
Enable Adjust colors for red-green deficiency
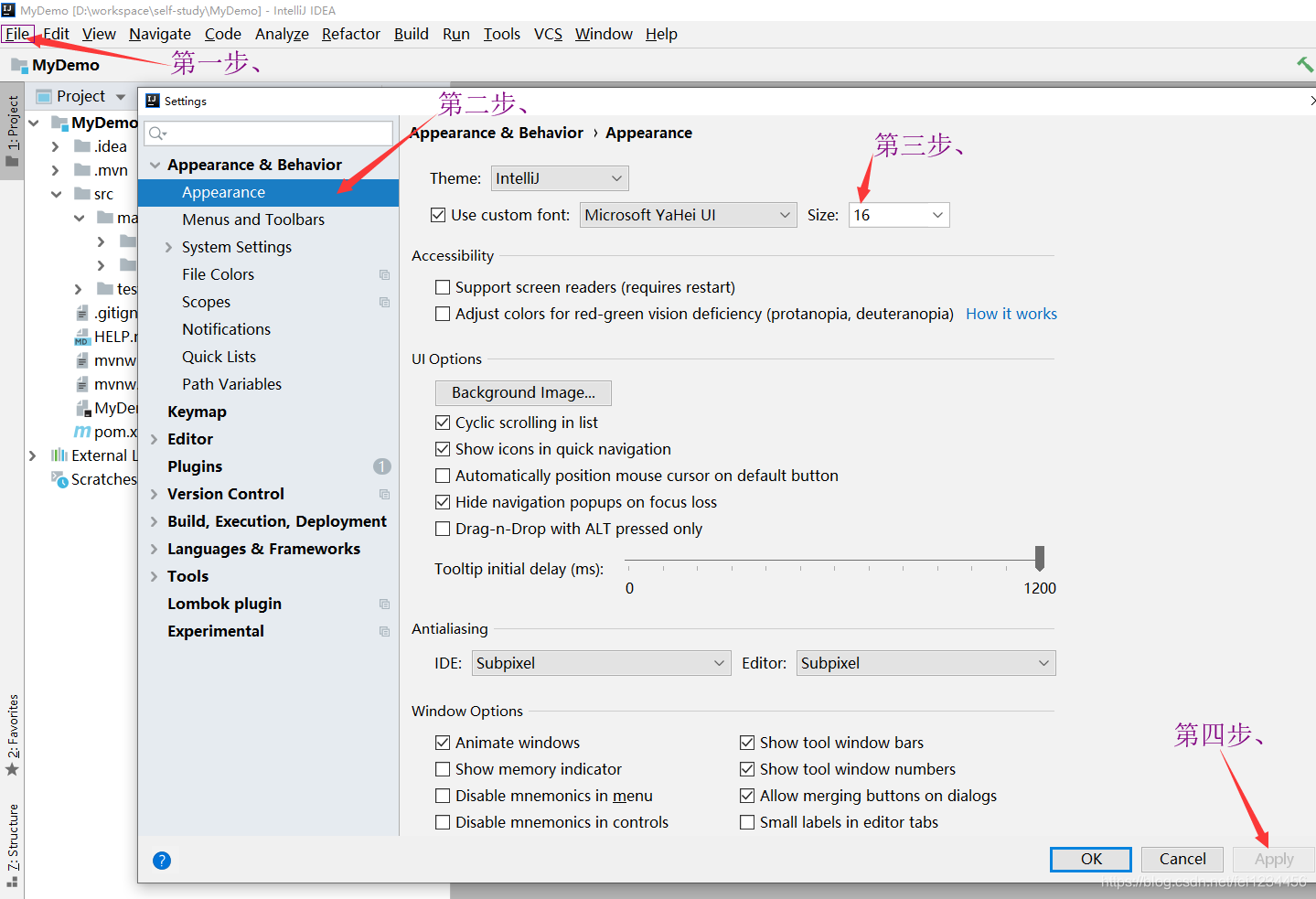[443, 314]
